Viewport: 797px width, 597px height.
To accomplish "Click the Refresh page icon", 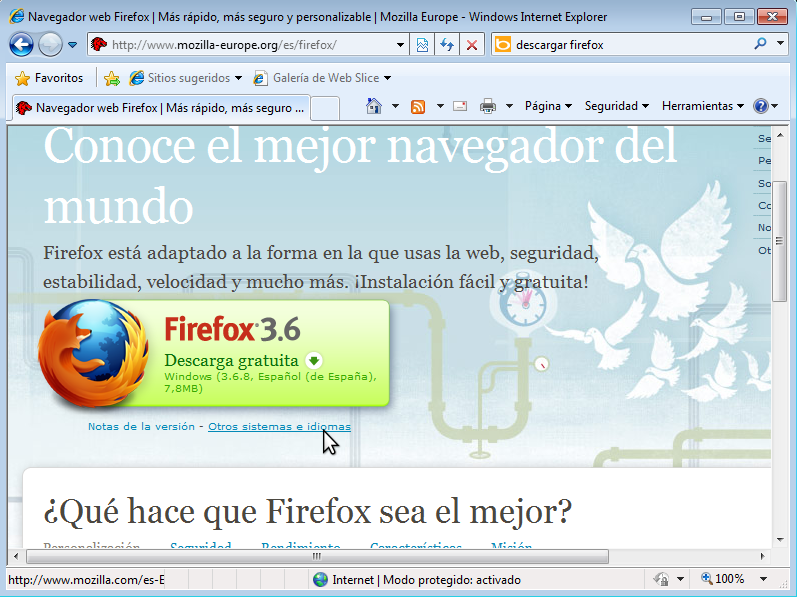I will 447,45.
